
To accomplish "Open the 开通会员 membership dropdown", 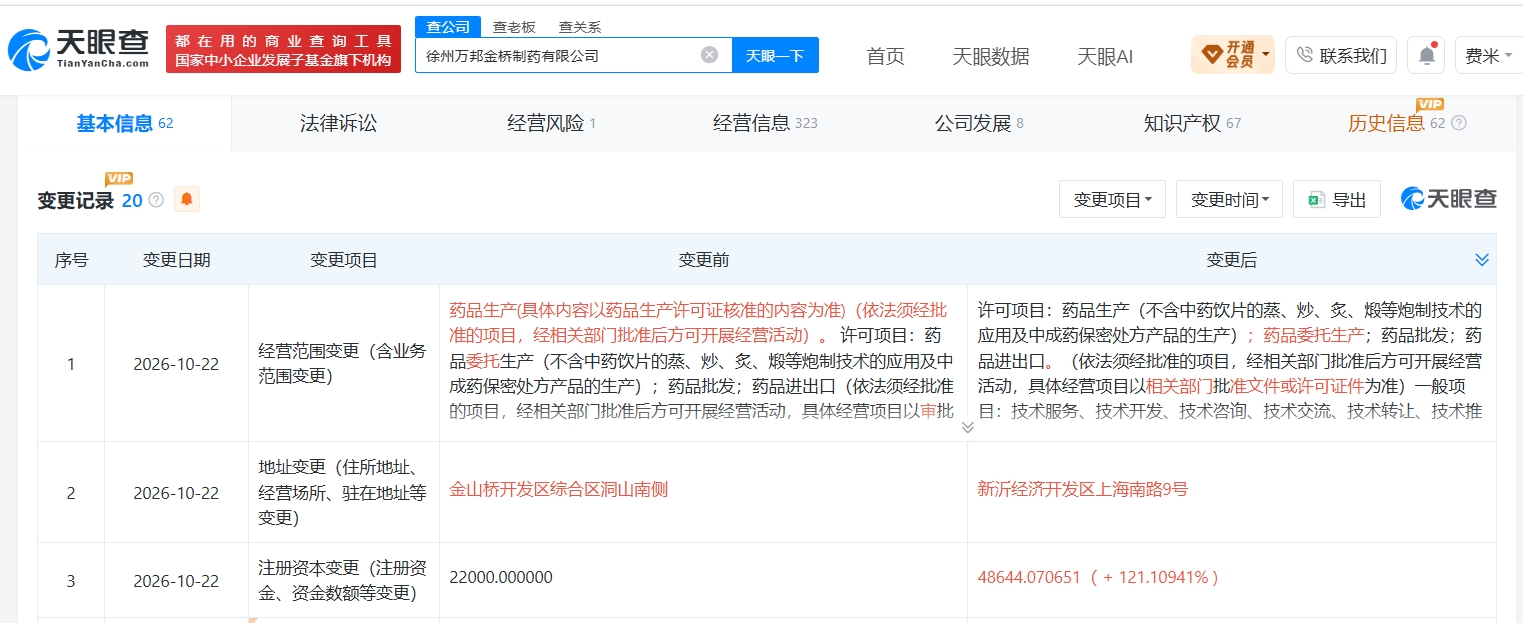I will tap(1233, 54).
